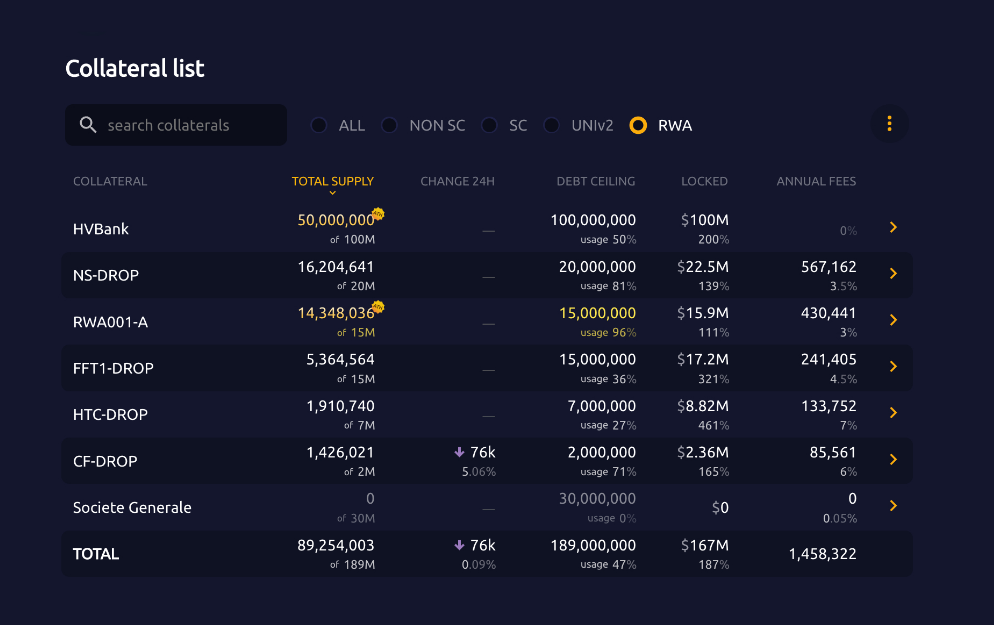Sort by LOCKED column header

(704, 181)
